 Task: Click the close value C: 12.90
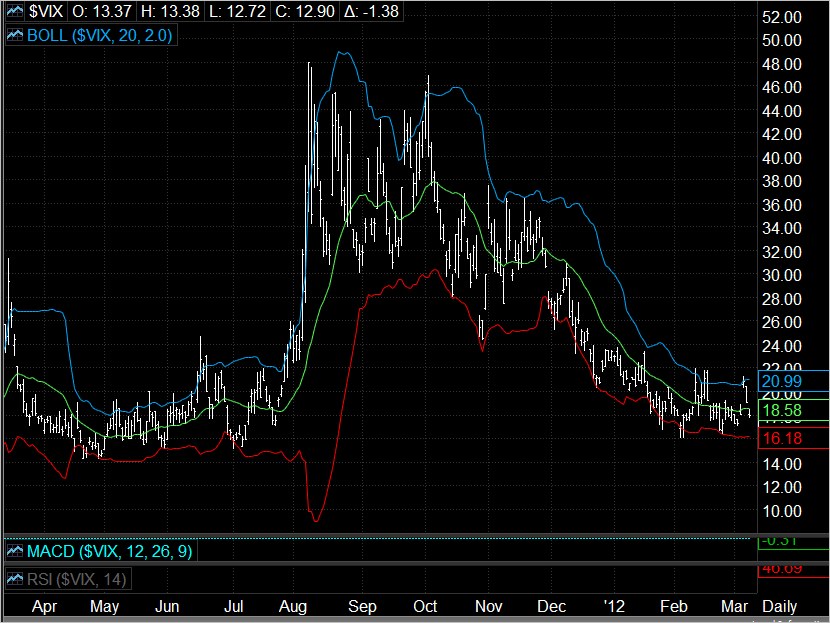(x=305, y=11)
